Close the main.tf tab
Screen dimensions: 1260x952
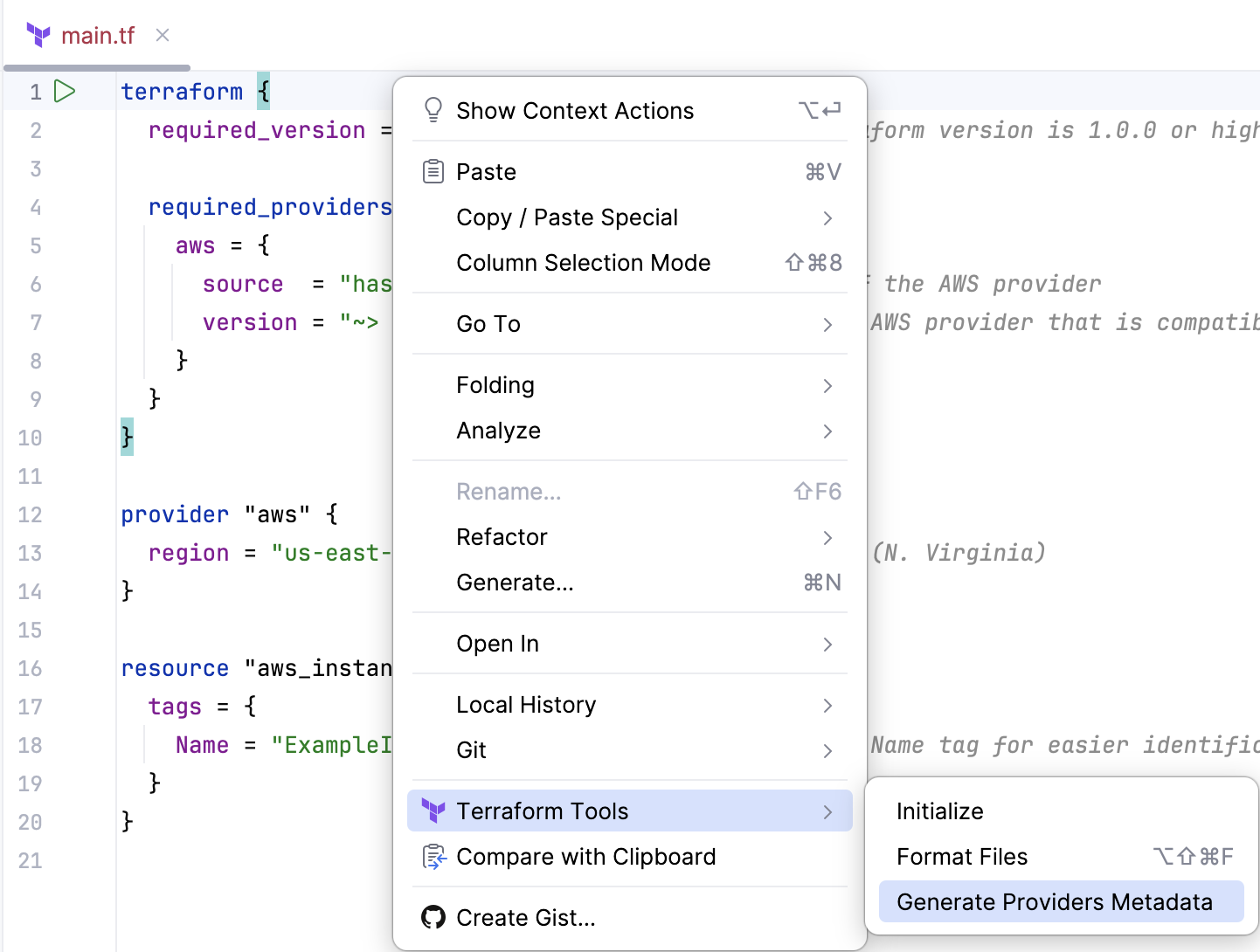(163, 35)
